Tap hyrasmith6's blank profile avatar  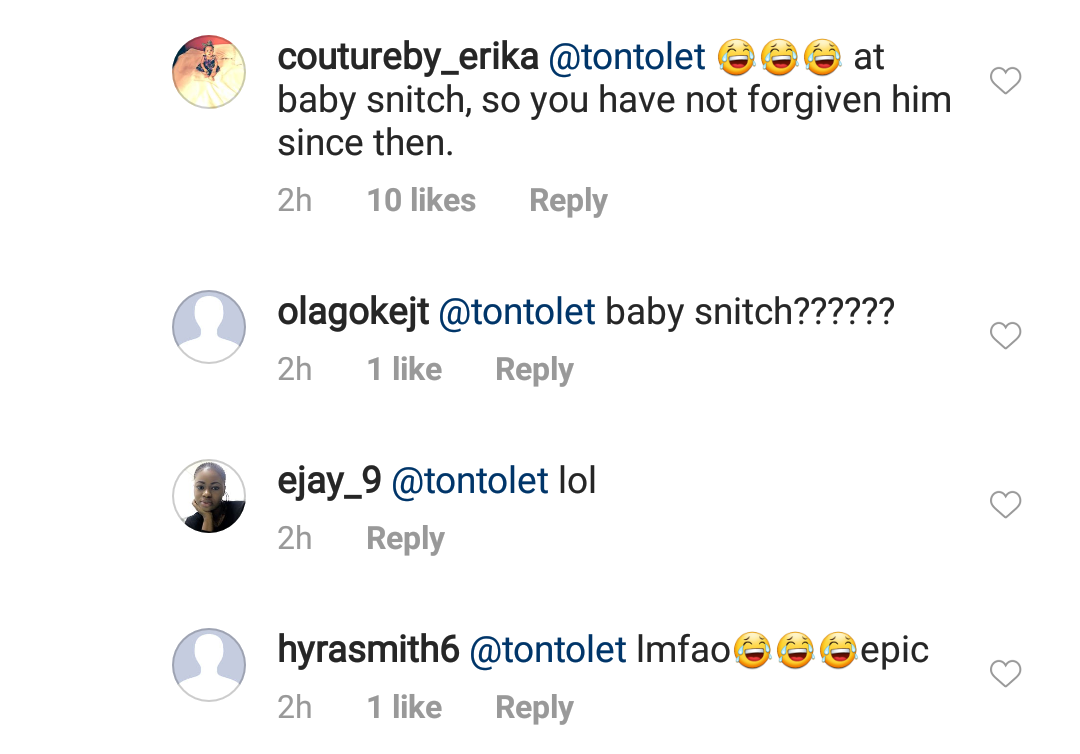tap(209, 664)
